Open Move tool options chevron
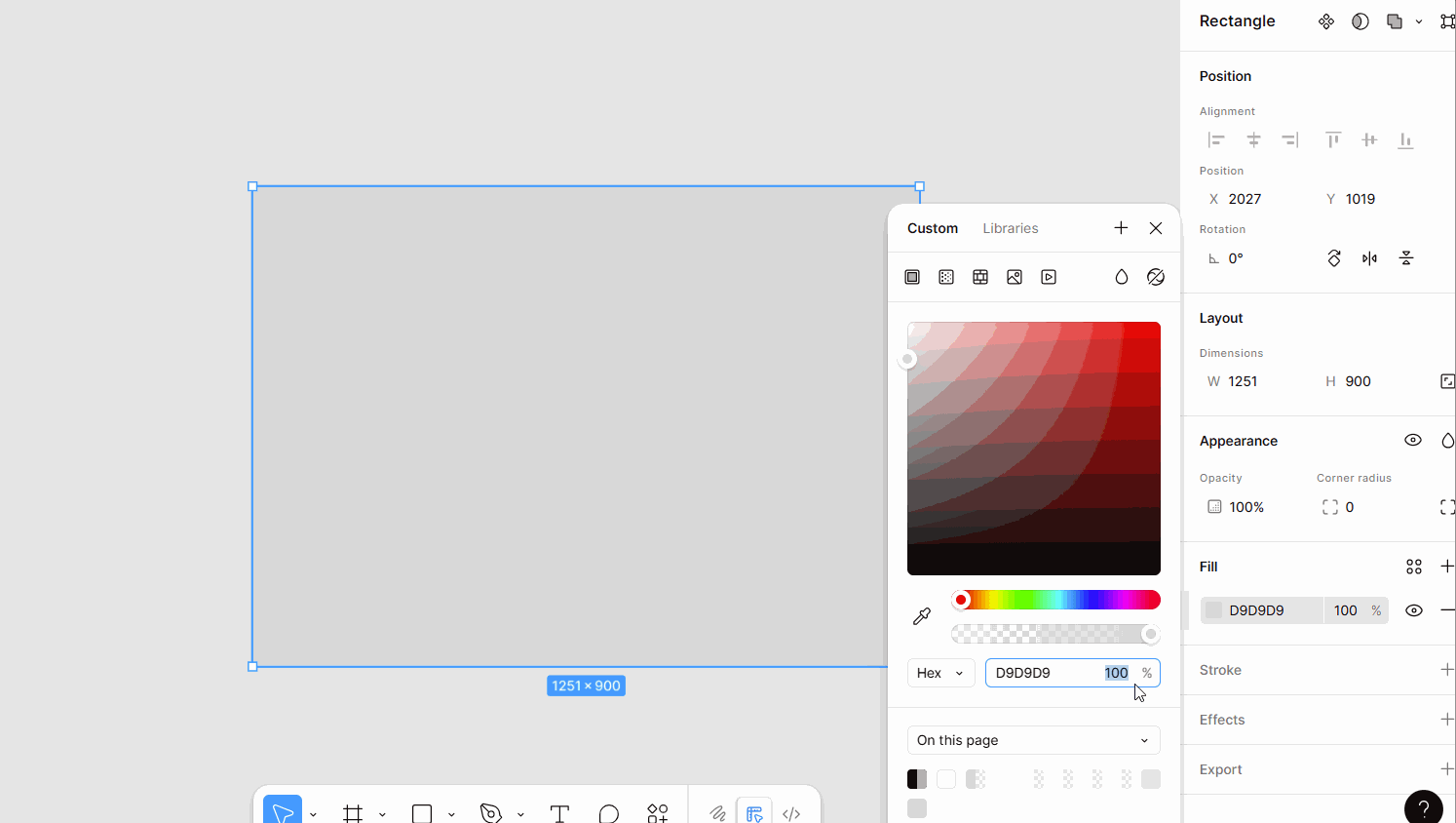 [313, 814]
